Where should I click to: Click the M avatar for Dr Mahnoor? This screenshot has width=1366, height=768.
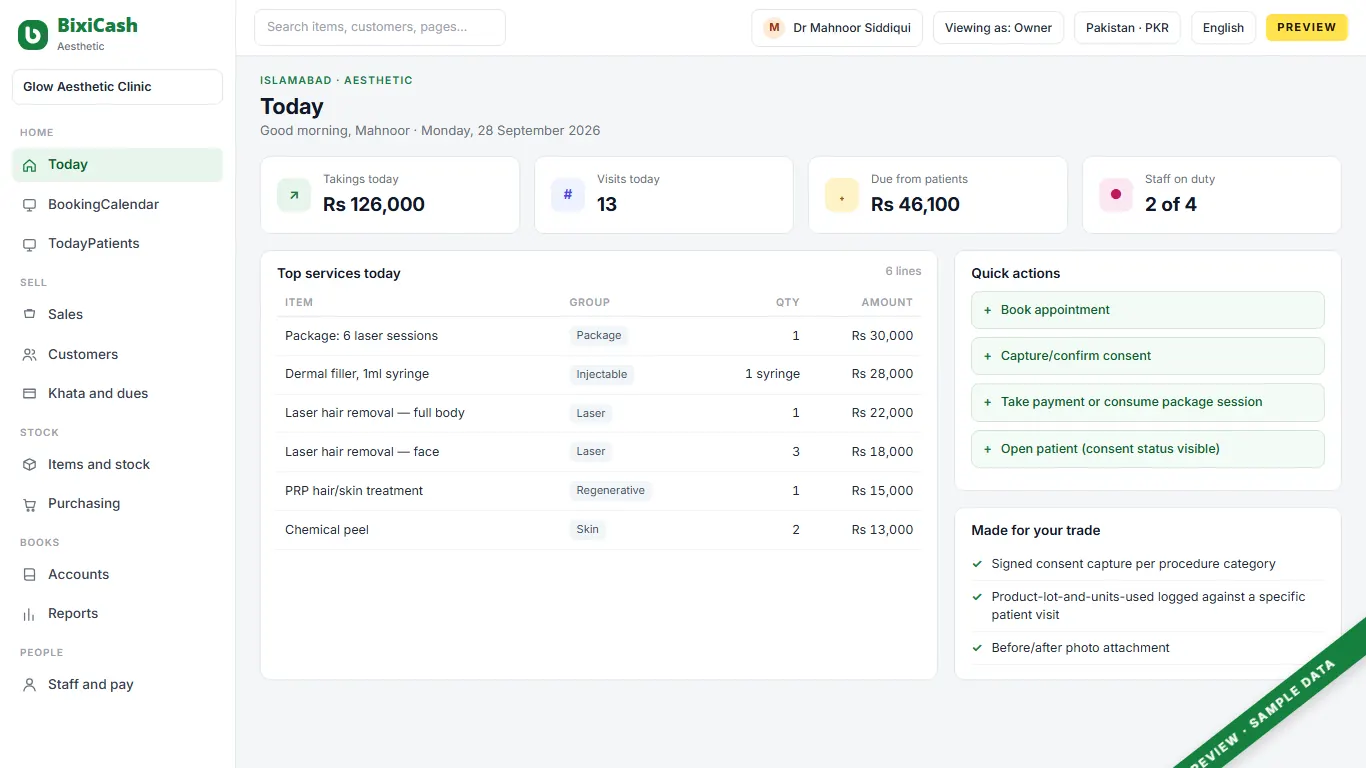point(774,28)
